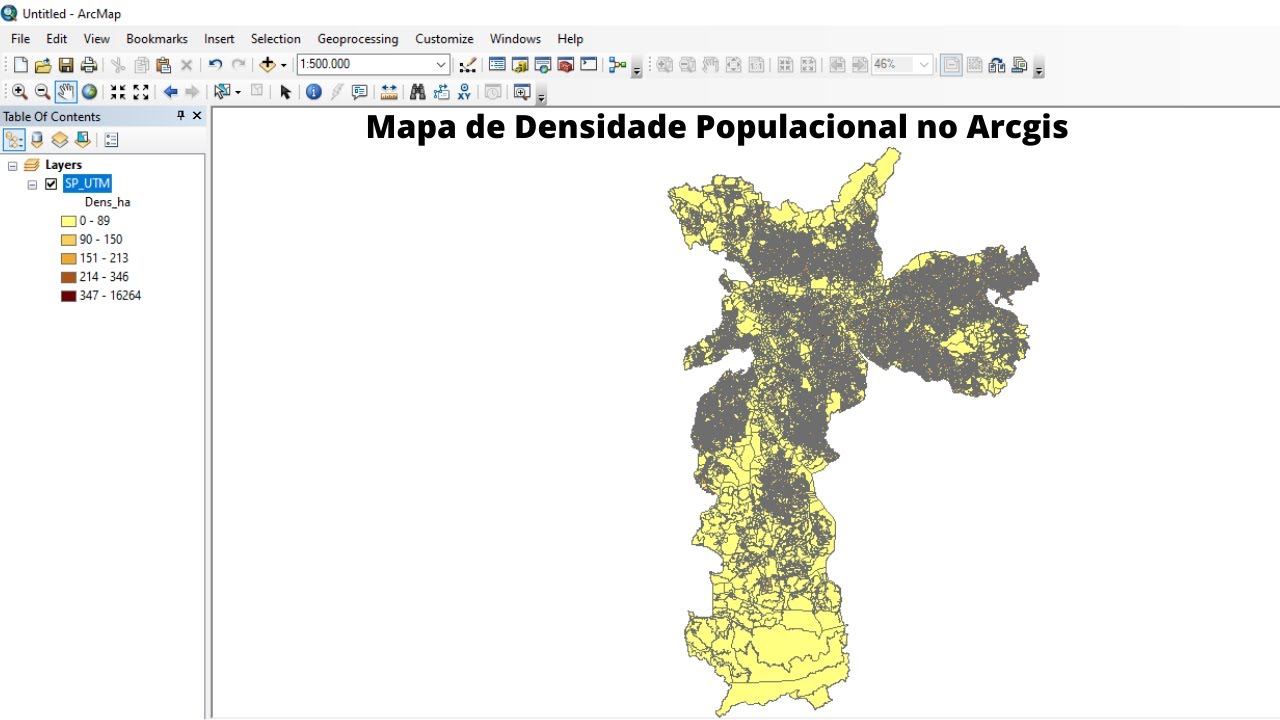Screen dimensions: 1280x720
Task: Toggle the Draft Mode layout icon
Action: [x=951, y=65]
